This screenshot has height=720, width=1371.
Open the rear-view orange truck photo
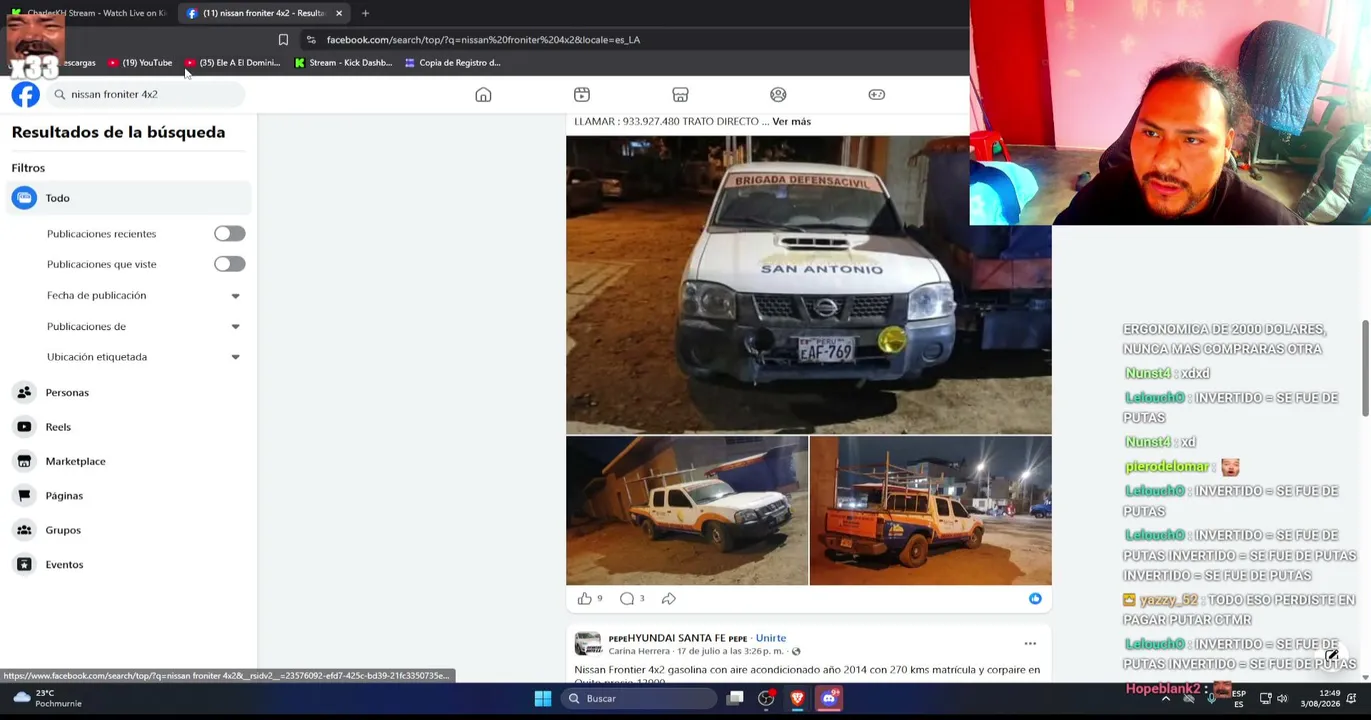(x=931, y=510)
